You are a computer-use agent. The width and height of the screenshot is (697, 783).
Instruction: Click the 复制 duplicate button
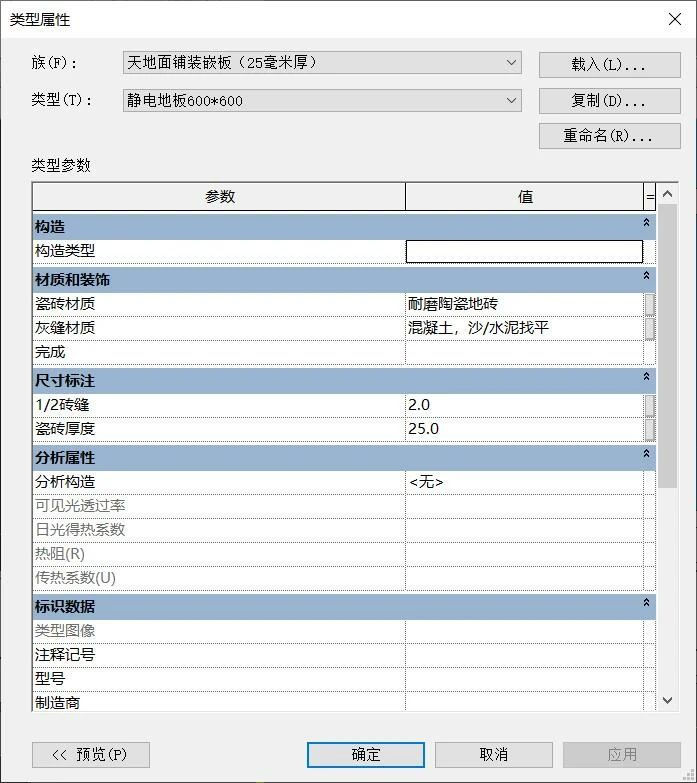608,100
